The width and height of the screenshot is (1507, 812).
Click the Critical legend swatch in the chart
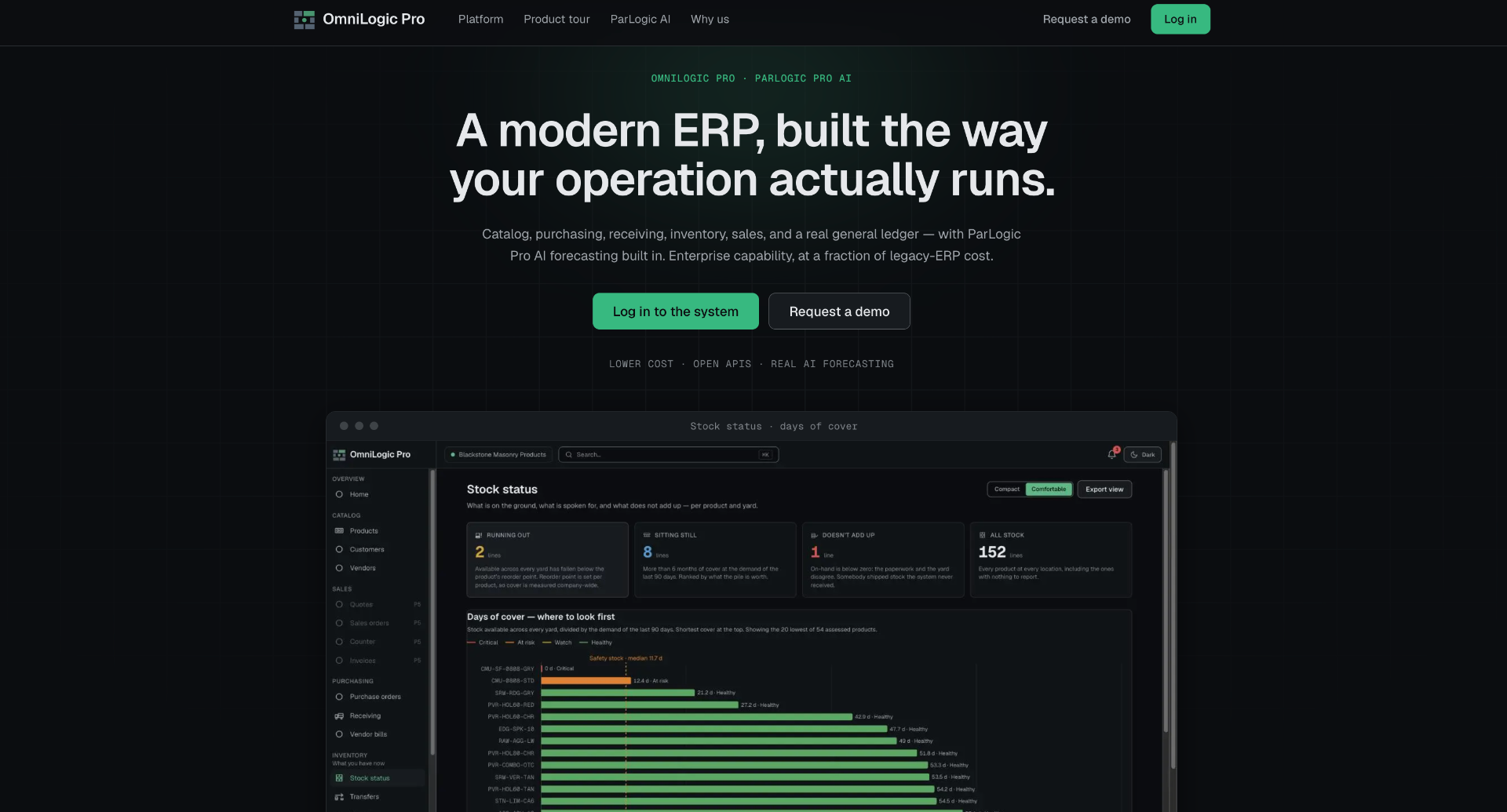[x=471, y=643]
